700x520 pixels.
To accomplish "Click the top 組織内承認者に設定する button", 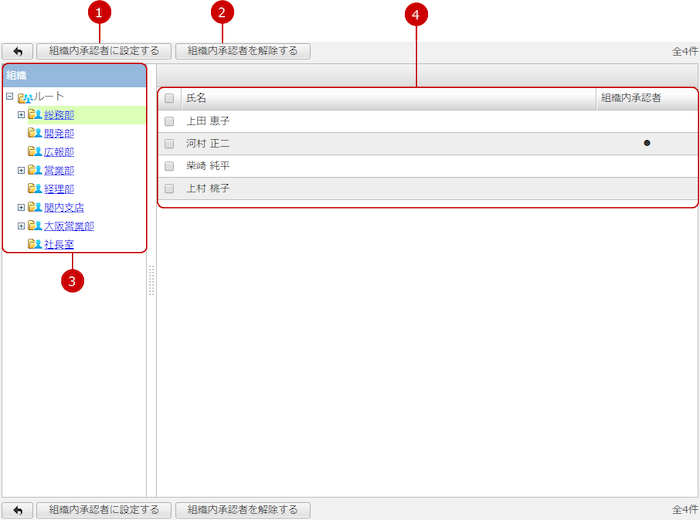I will (104, 50).
